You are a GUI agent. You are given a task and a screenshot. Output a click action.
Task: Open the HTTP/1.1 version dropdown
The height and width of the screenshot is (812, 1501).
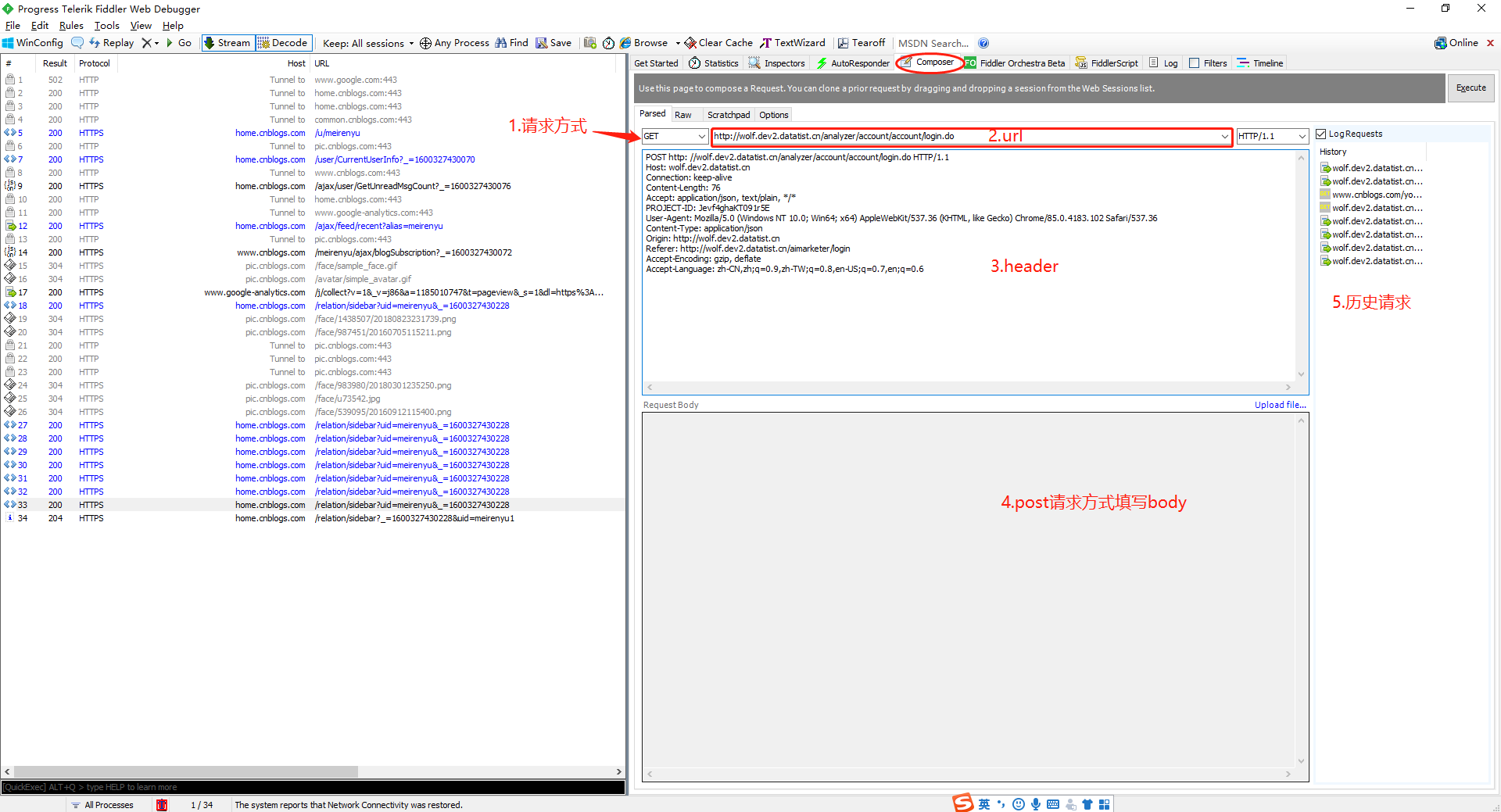coord(1272,136)
